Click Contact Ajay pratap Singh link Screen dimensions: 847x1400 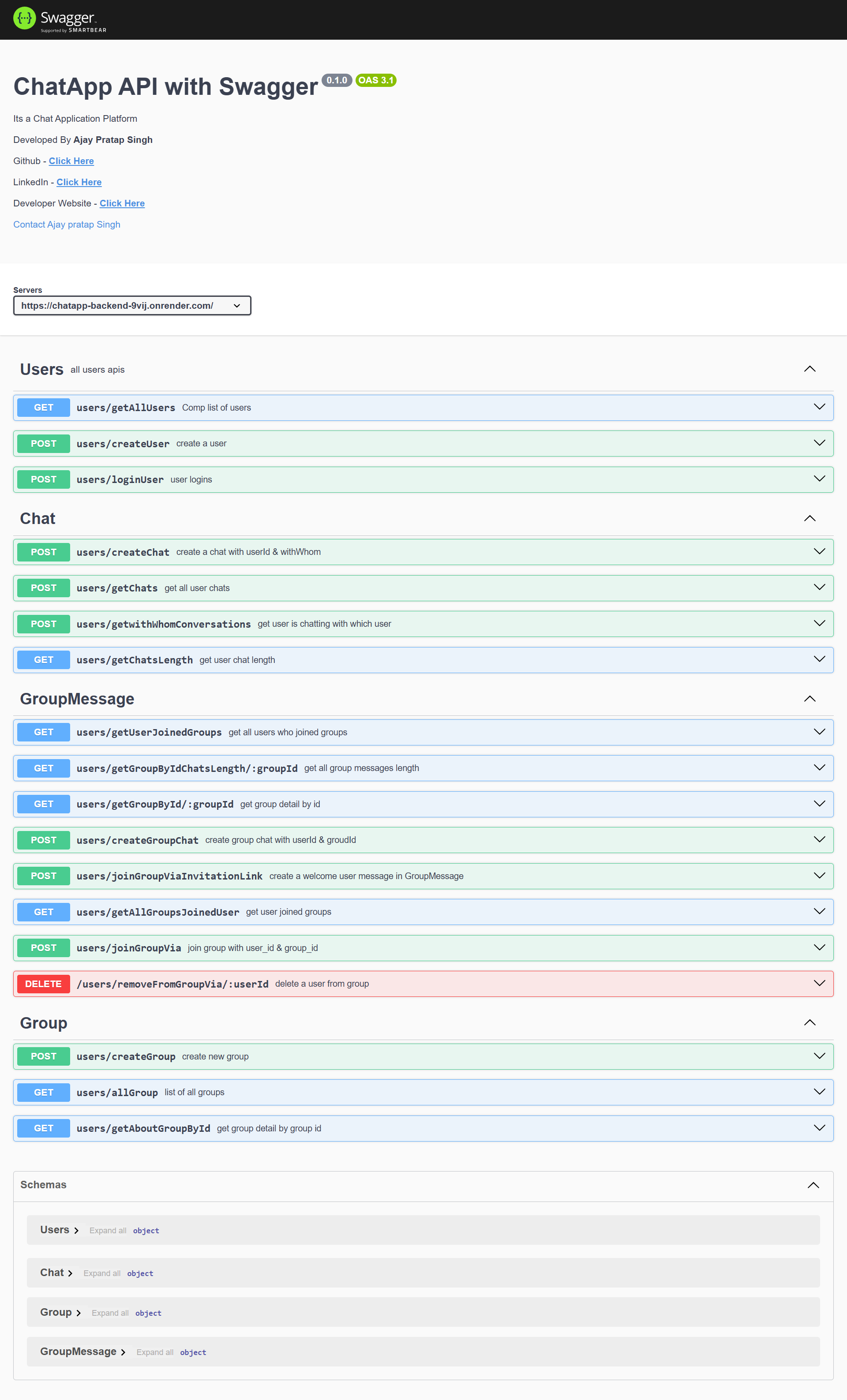click(x=67, y=225)
